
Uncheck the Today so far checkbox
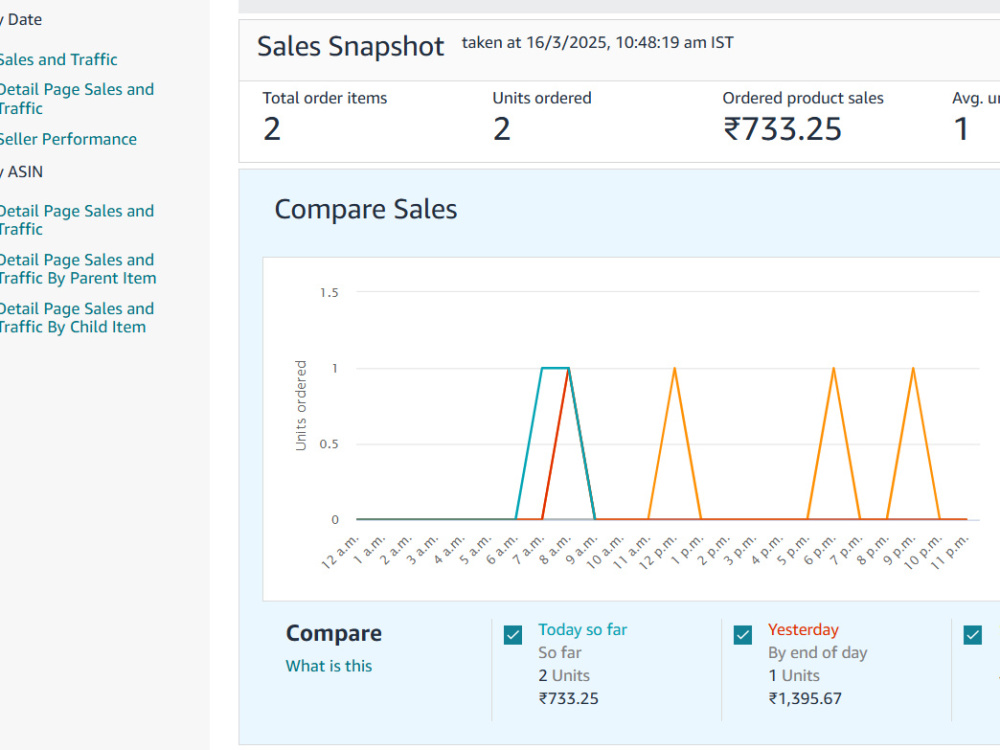point(513,635)
